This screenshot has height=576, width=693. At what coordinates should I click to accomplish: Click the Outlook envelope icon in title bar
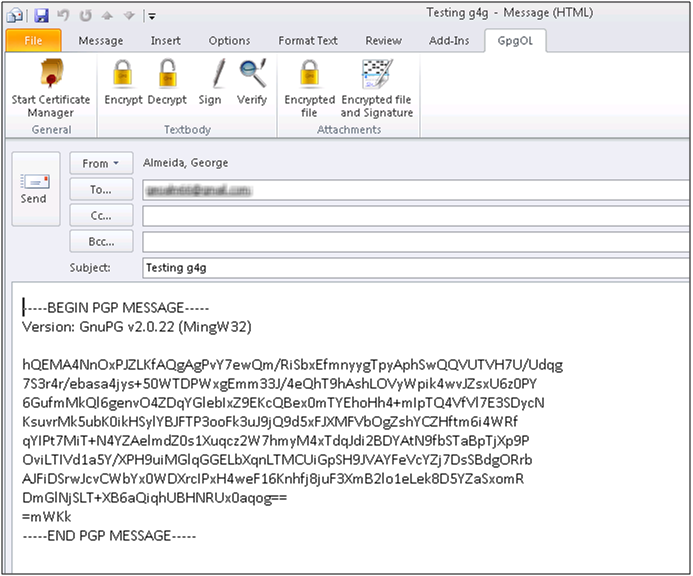tap(15, 16)
